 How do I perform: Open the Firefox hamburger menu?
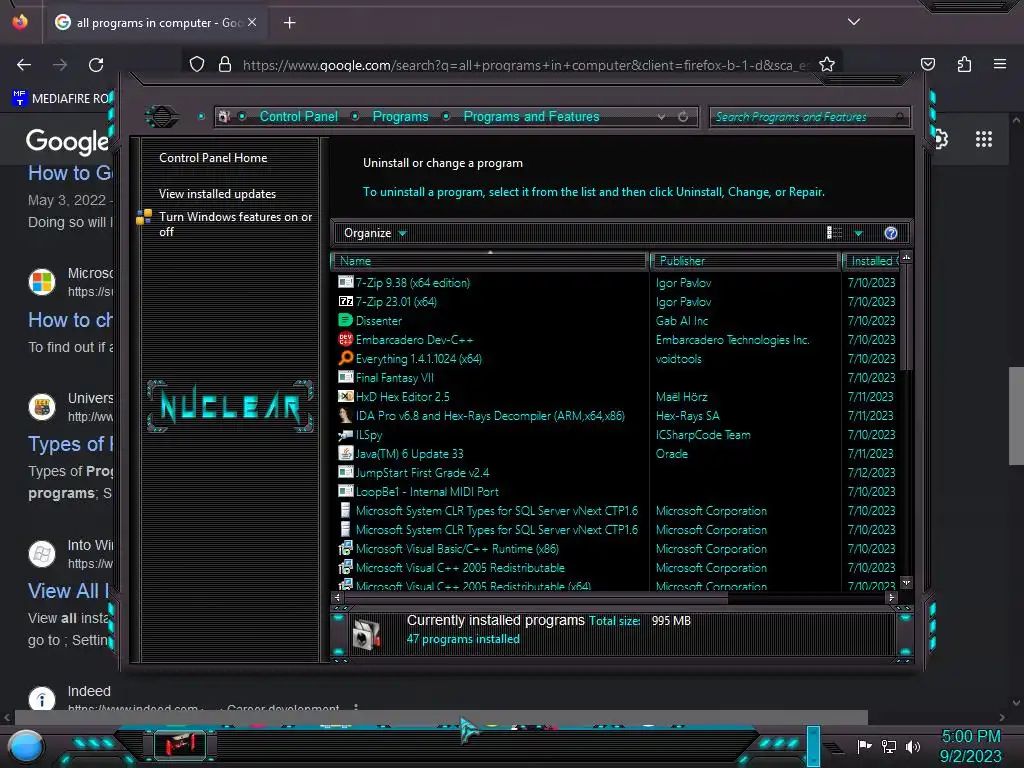pyautogui.click(x=1000, y=64)
